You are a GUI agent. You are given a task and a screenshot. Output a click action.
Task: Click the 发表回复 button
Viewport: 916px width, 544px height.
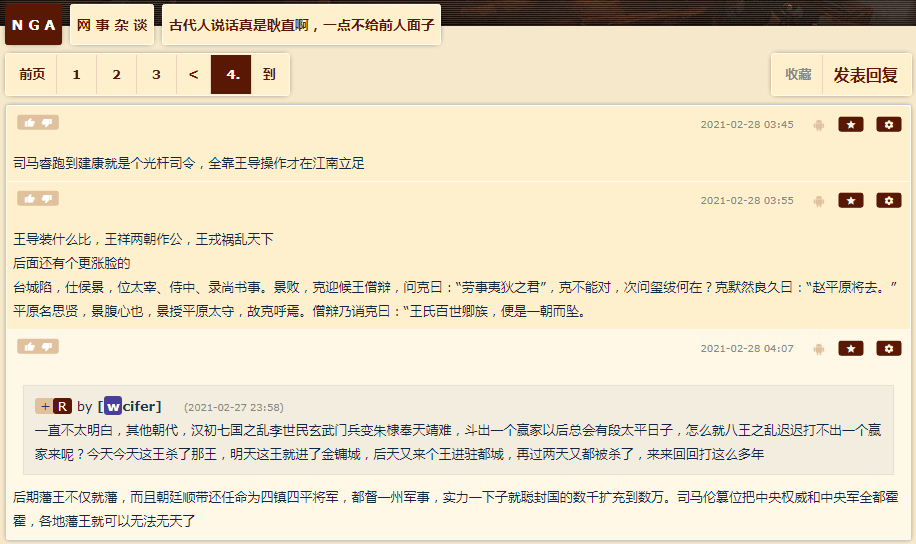point(865,75)
